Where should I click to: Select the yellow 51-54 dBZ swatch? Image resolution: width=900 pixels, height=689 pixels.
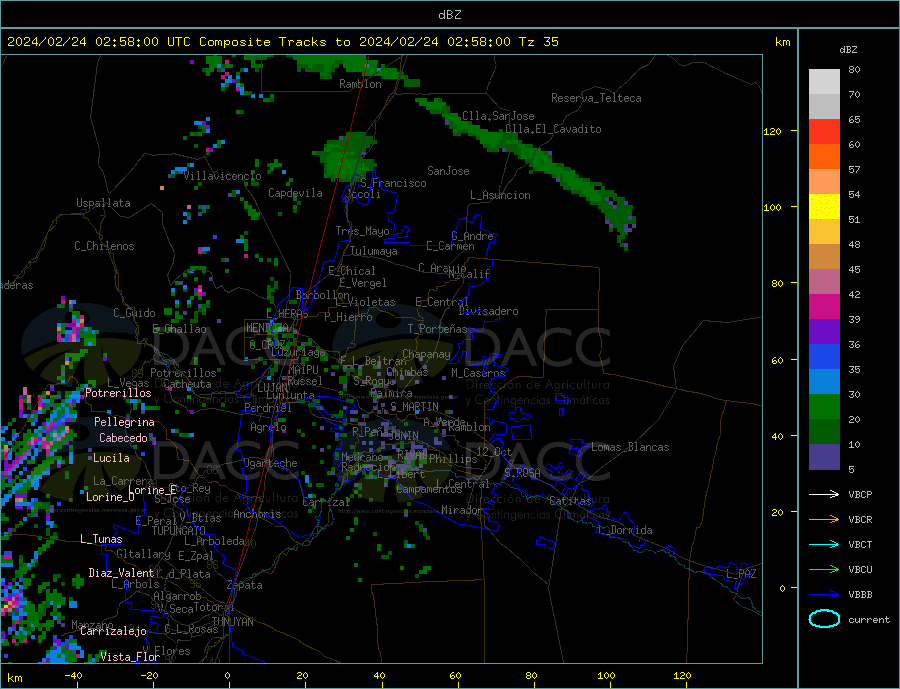(x=824, y=207)
